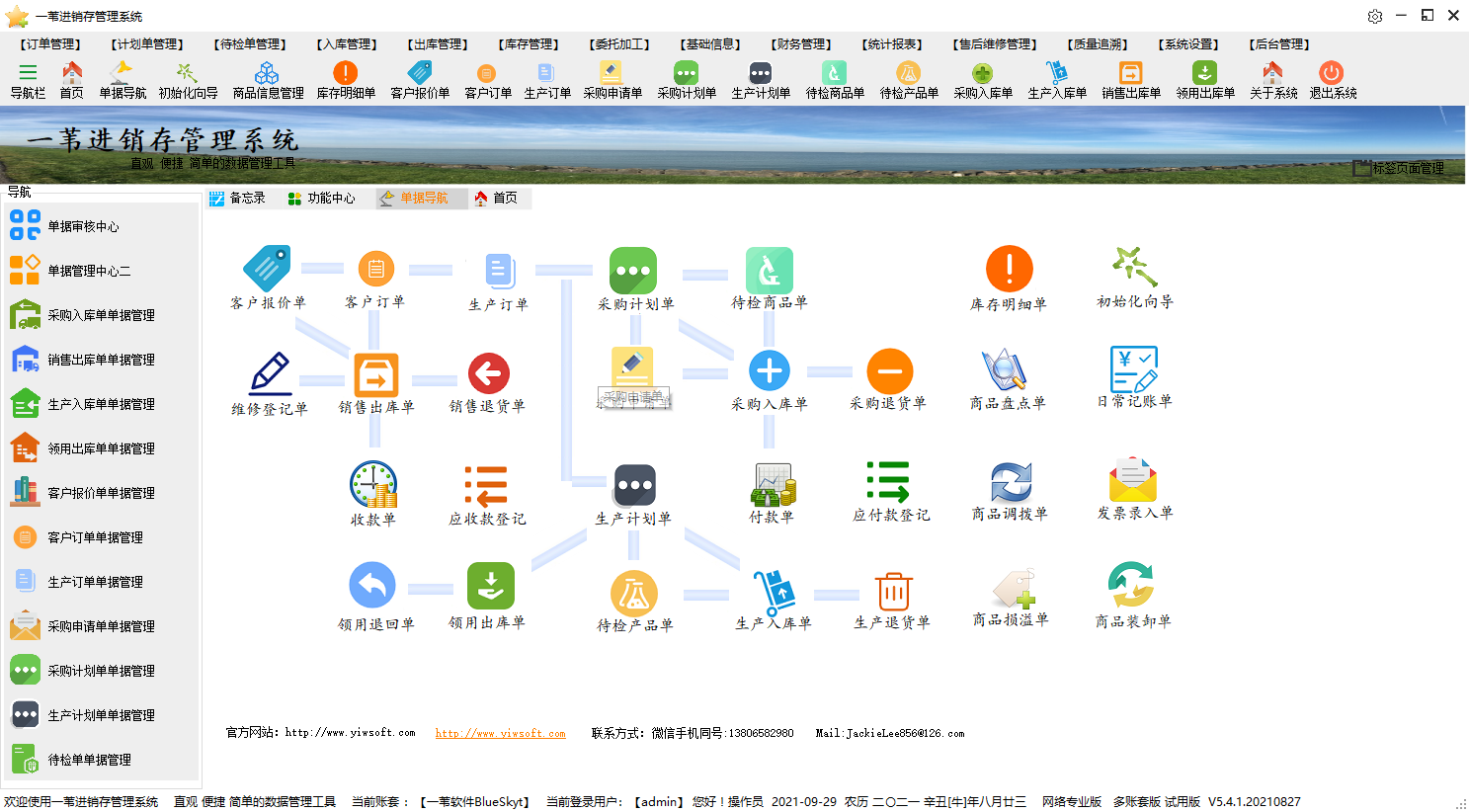Screen dimensions: 1469x812
Task: Click the 退出系统 power icon
Action: [1332, 72]
